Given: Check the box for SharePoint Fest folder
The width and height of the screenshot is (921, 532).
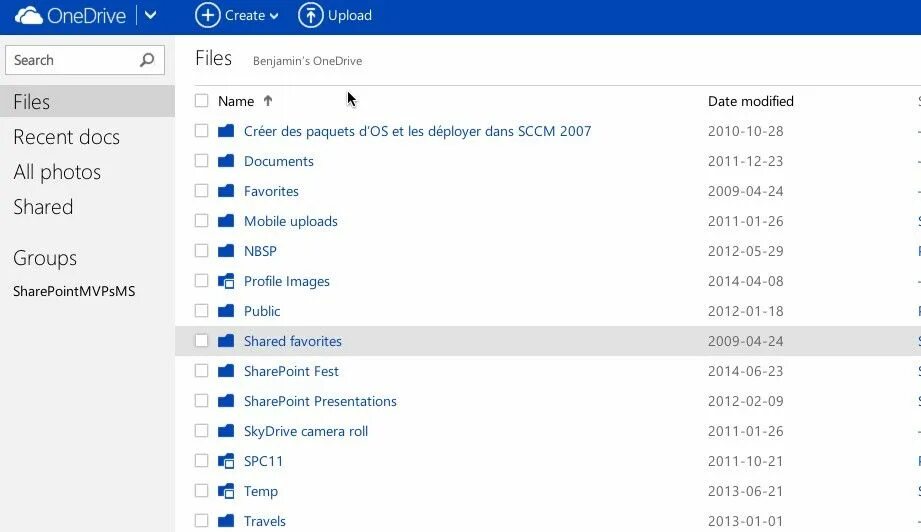Looking at the screenshot, I should [x=201, y=371].
